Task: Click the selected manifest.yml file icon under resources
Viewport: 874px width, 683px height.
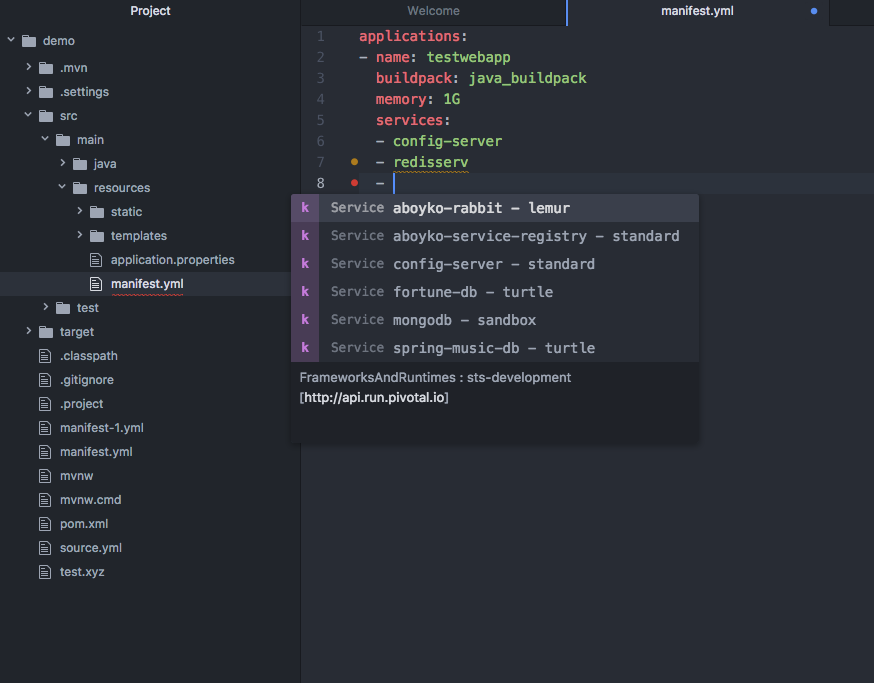Action: 96,284
